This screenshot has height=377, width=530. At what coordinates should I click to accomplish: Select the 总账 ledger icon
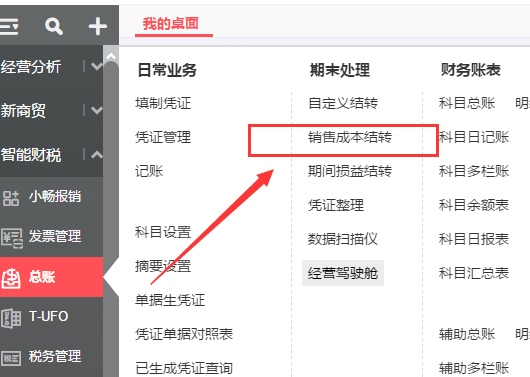click(11, 278)
